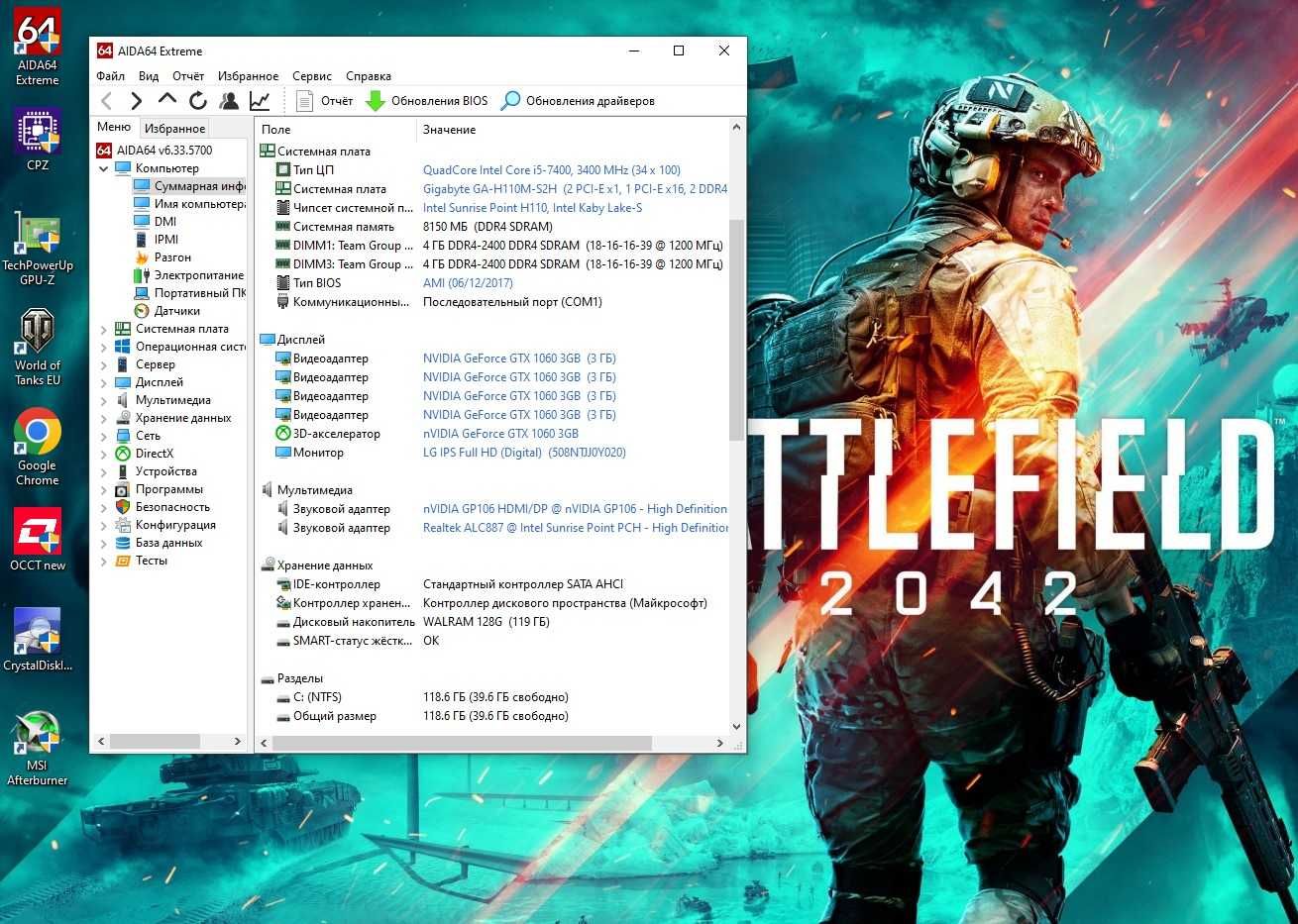
Task: Select Электропитание tree item
Action: 188,275
